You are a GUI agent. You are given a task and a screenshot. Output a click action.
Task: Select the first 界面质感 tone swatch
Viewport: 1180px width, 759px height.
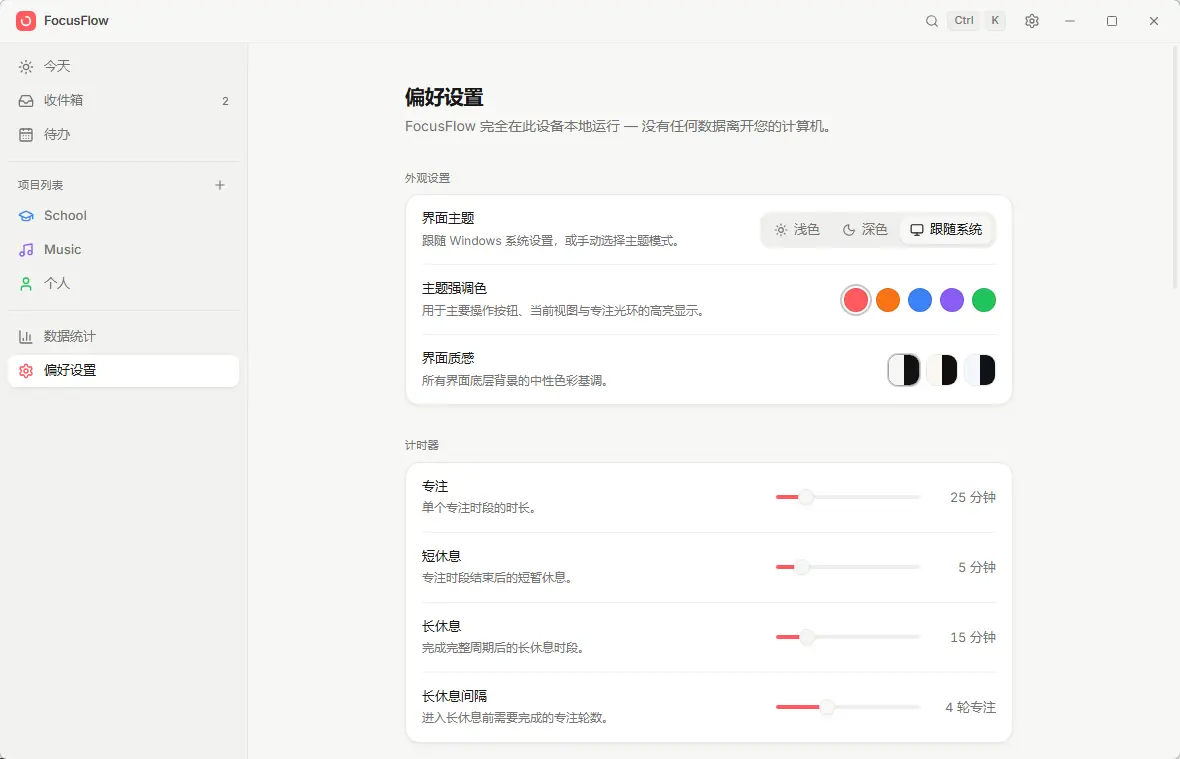click(x=904, y=370)
